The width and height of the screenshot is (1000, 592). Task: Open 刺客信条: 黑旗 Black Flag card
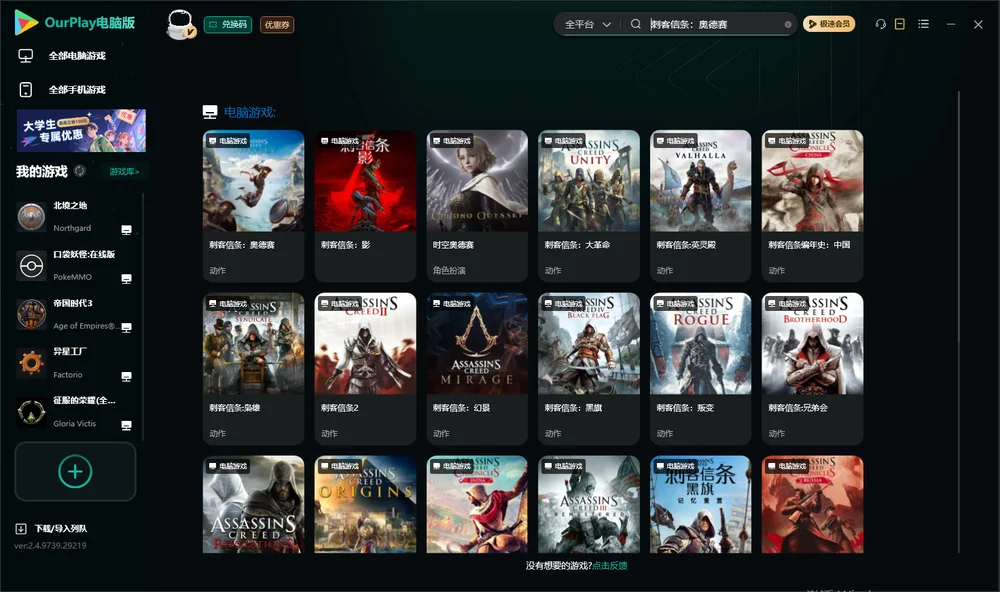point(589,368)
